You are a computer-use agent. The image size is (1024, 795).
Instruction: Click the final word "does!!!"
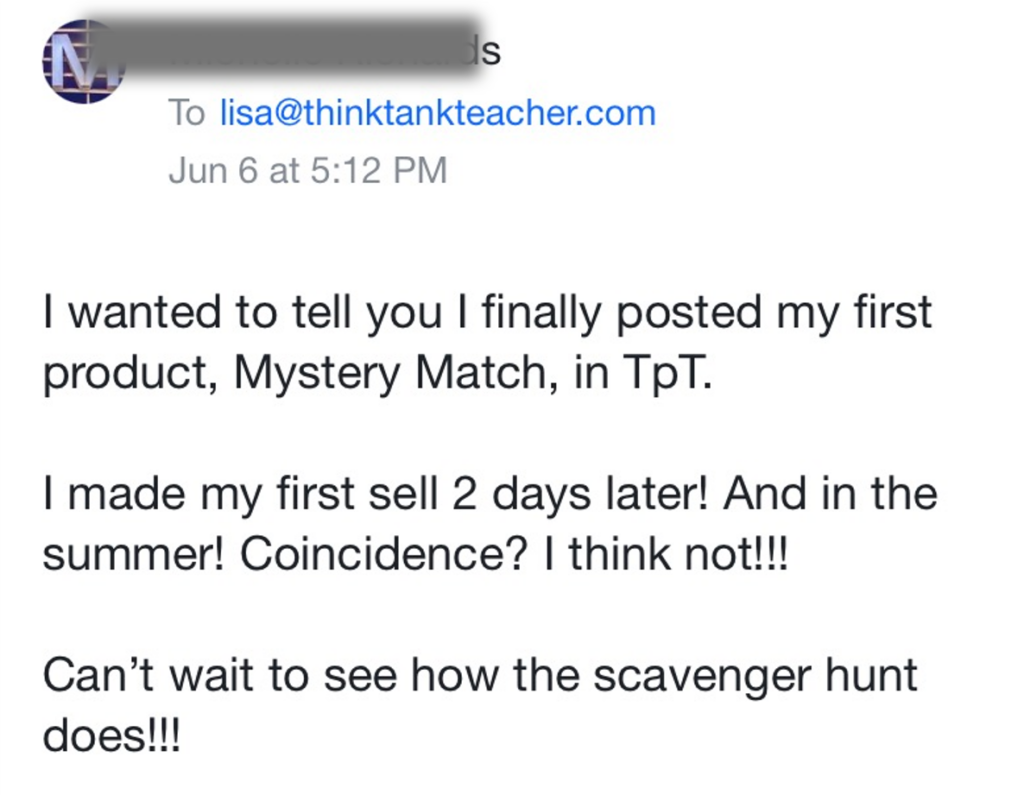coord(111,736)
